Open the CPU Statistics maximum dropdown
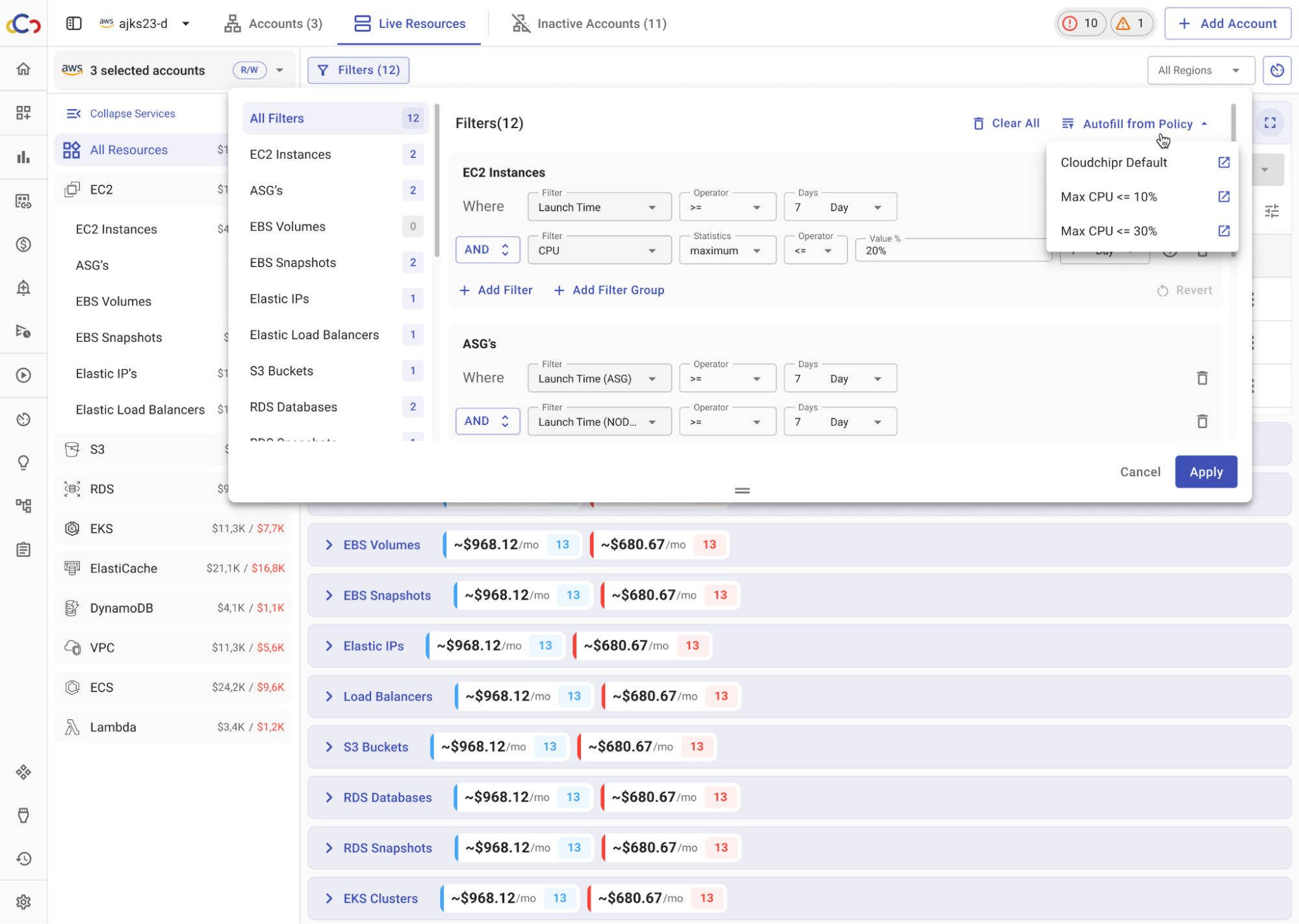The image size is (1299, 924). click(x=727, y=250)
